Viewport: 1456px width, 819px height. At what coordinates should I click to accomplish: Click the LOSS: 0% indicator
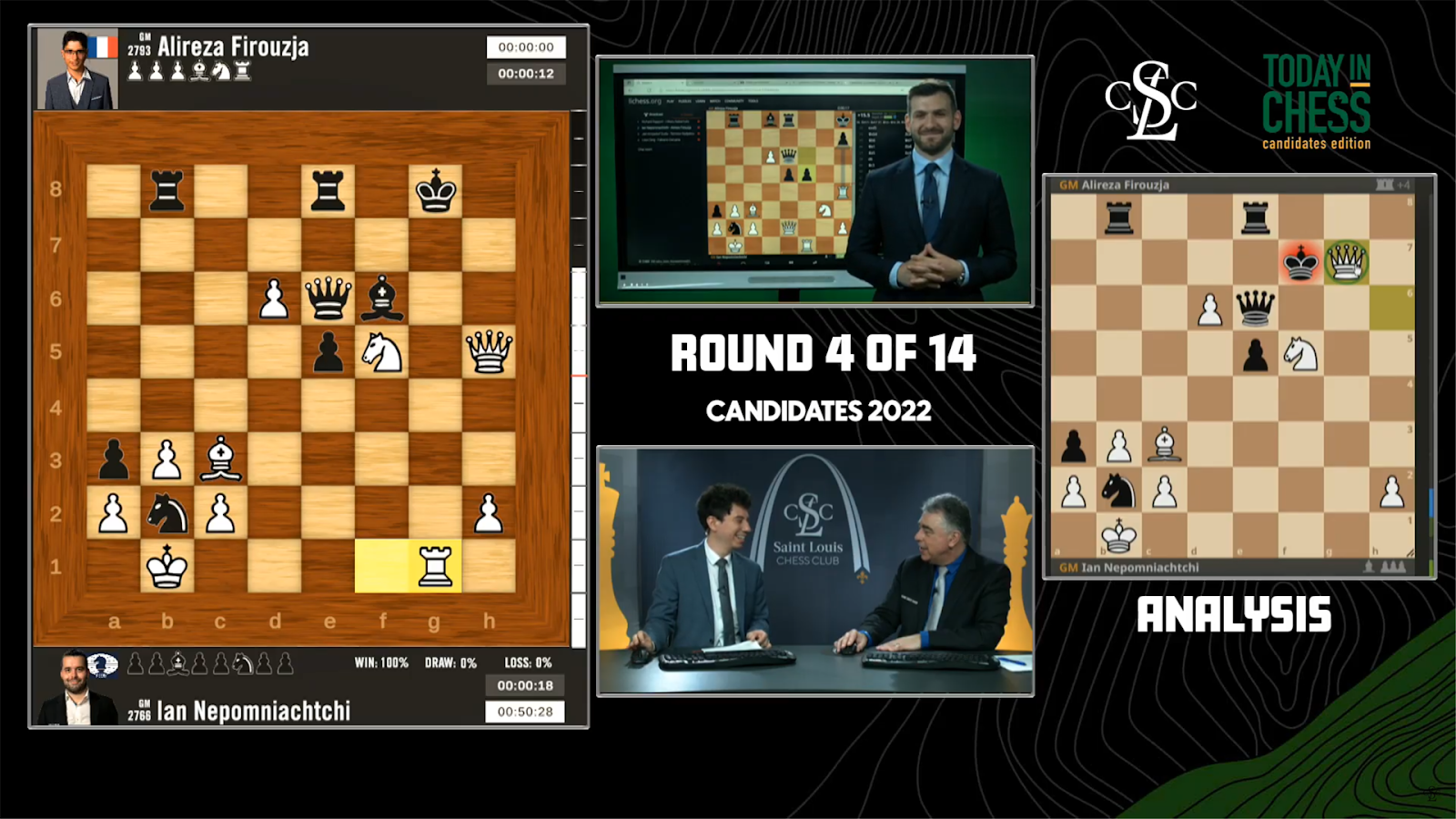(528, 662)
